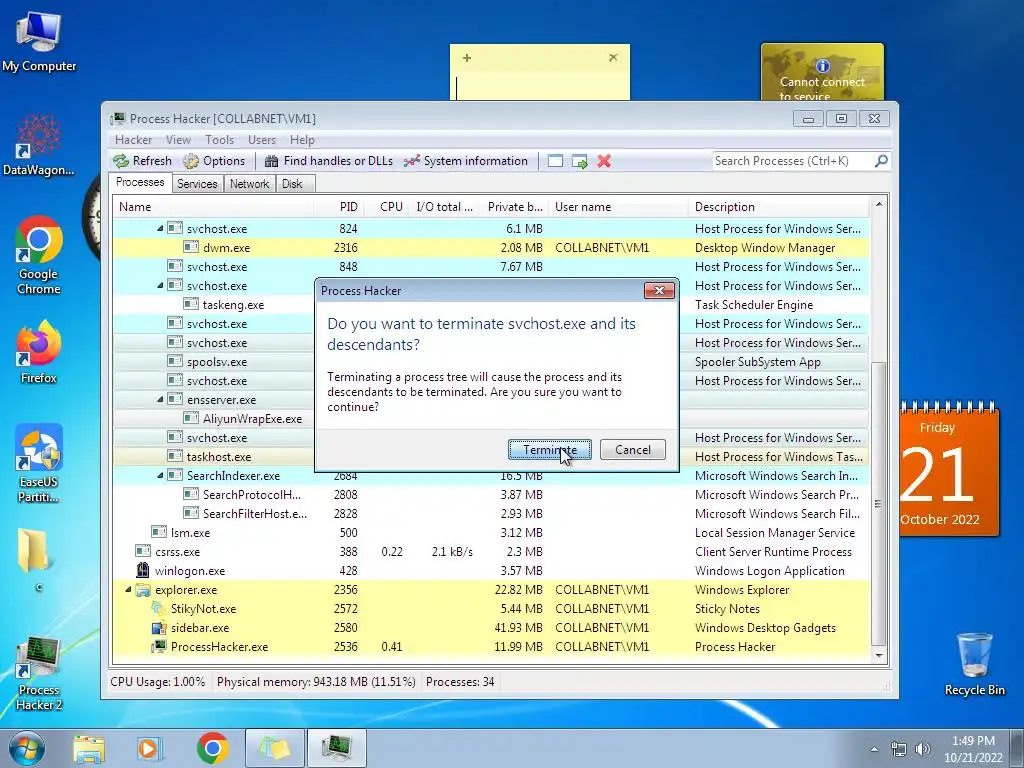1024x768 pixels.
Task: Collapse svchost.exe above taskeng.exe
Action: (x=160, y=285)
